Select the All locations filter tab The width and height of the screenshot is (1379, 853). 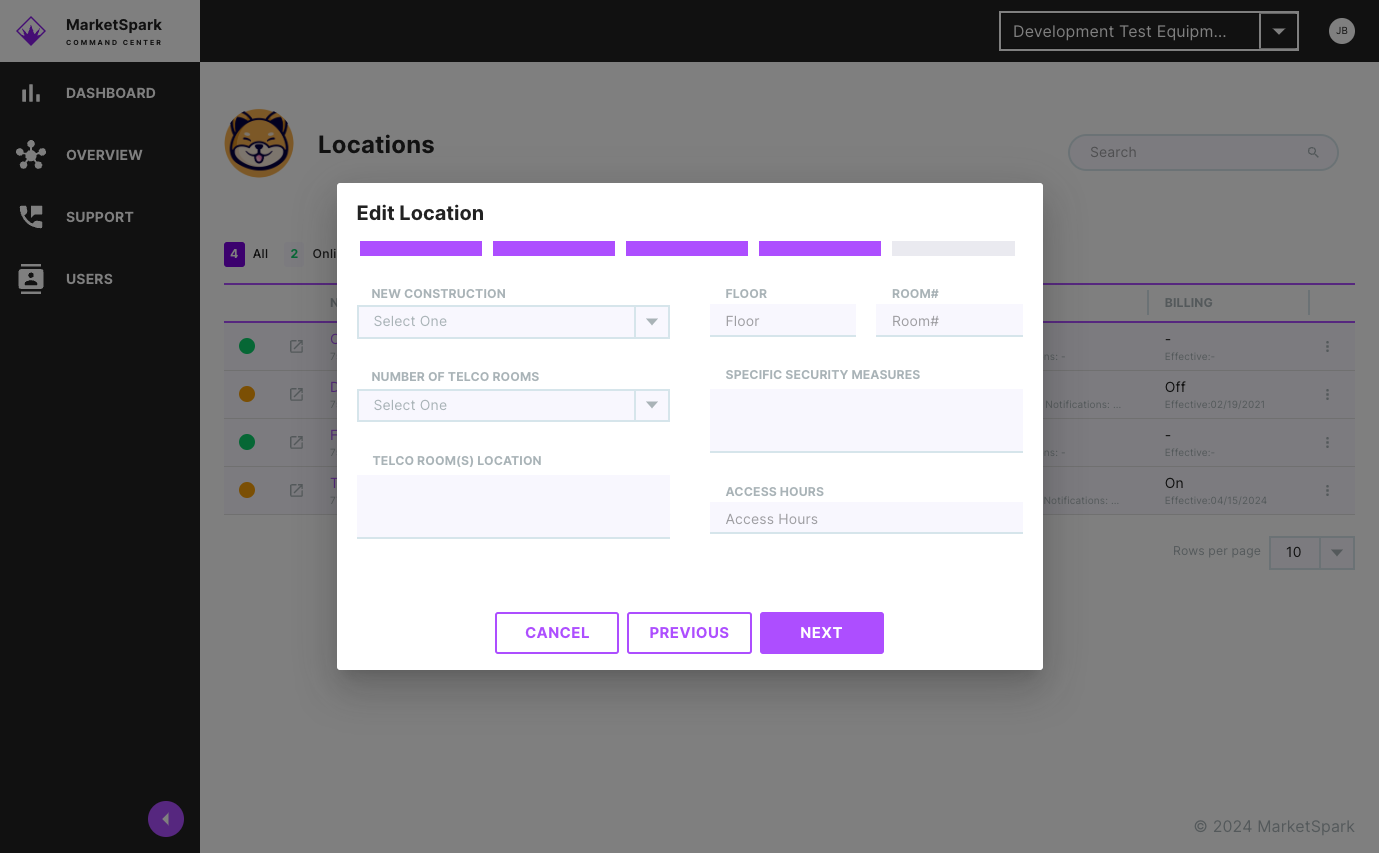click(247, 254)
